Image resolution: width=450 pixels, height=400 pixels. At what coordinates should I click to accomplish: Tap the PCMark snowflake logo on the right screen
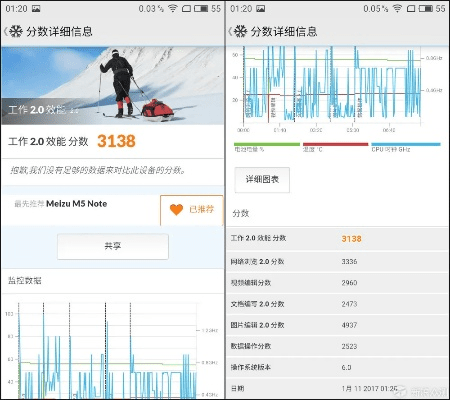(240, 31)
